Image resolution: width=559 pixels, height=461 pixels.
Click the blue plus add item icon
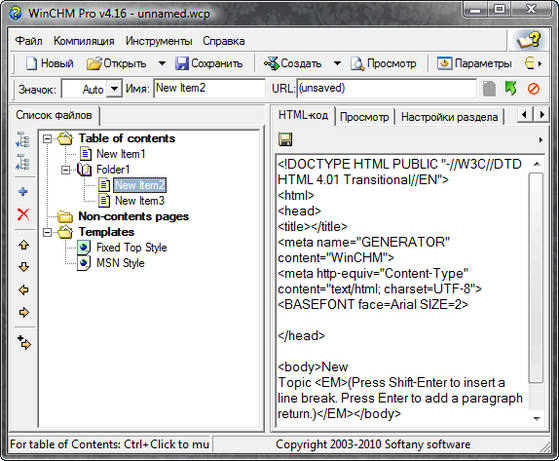[x=23, y=192]
